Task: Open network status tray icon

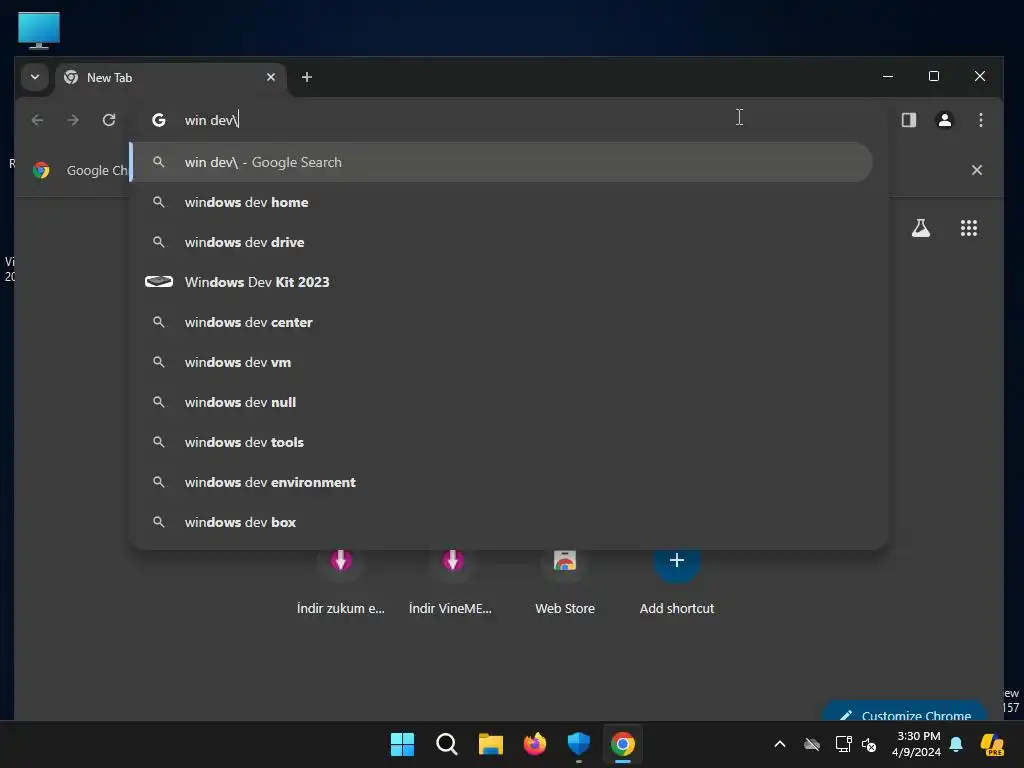Action: [843, 744]
